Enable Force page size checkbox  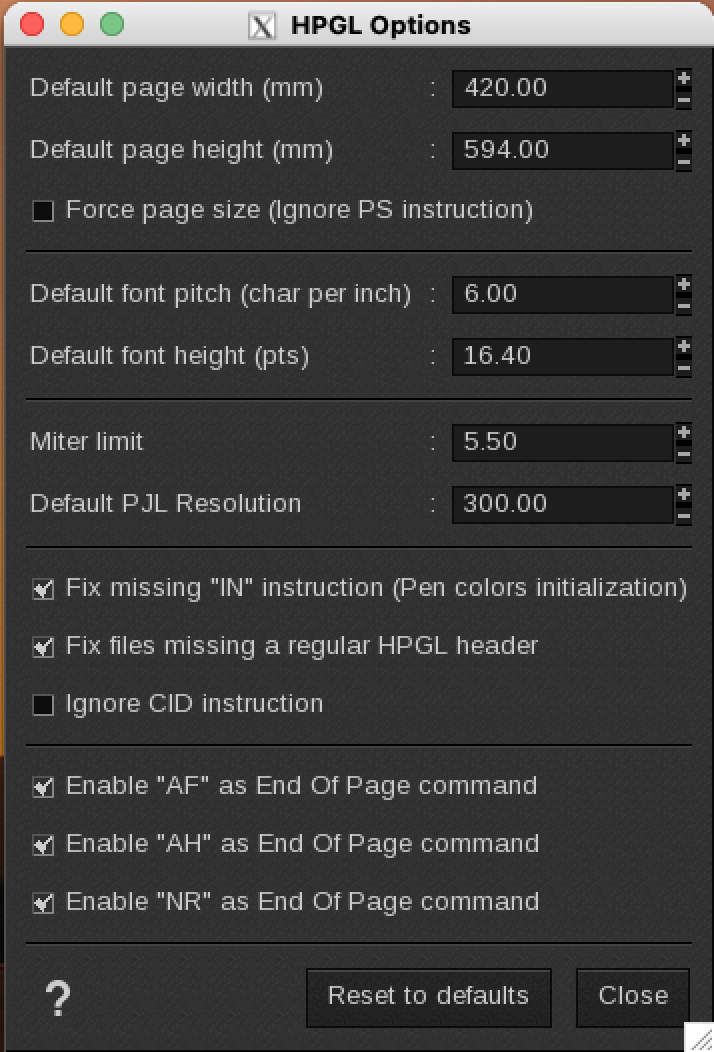(43, 211)
